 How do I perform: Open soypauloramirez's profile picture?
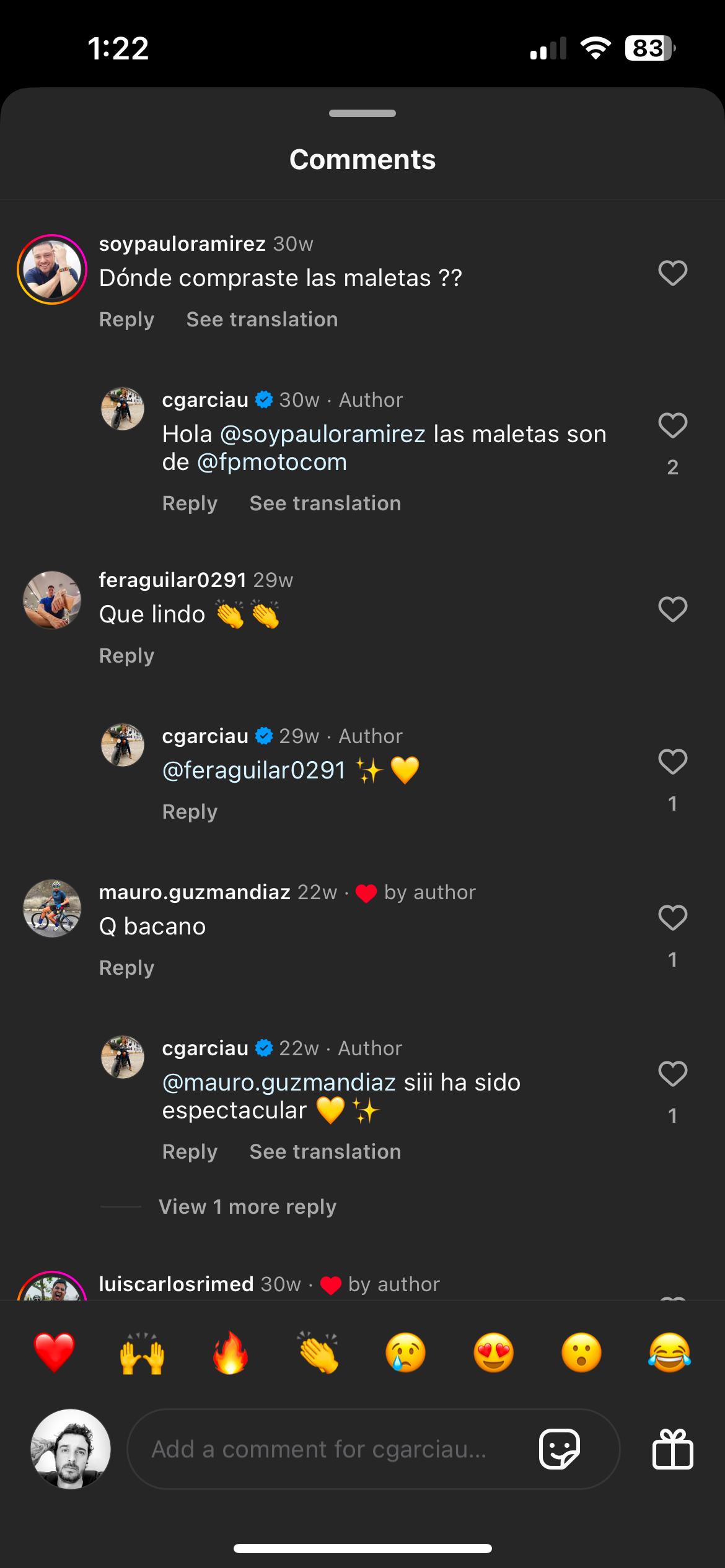pyautogui.click(x=52, y=269)
